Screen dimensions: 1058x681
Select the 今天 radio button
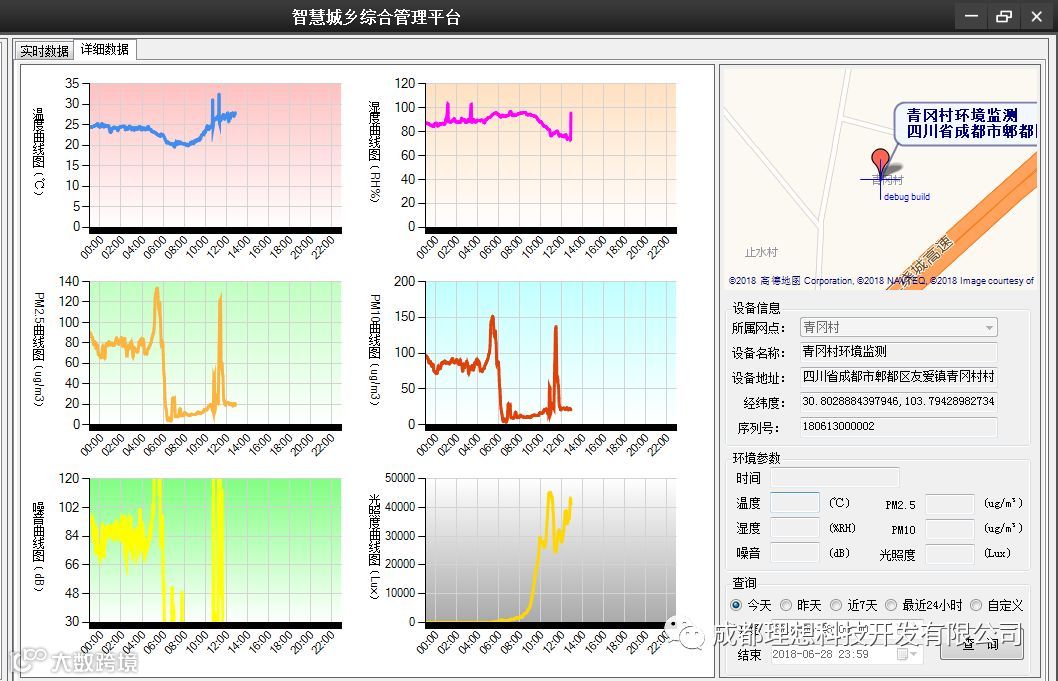[x=736, y=605]
